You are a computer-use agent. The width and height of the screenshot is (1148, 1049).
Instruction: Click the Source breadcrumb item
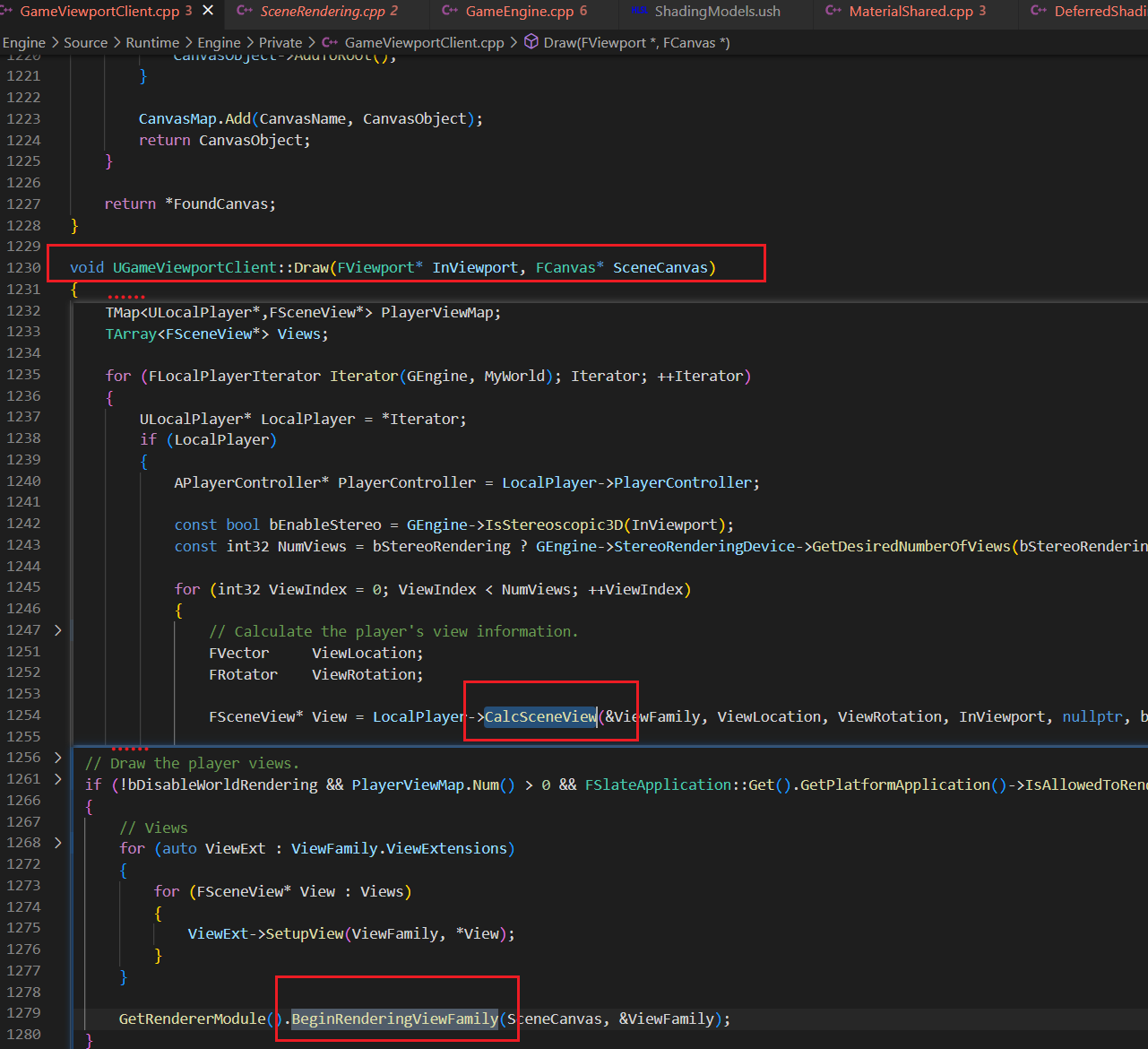click(85, 42)
